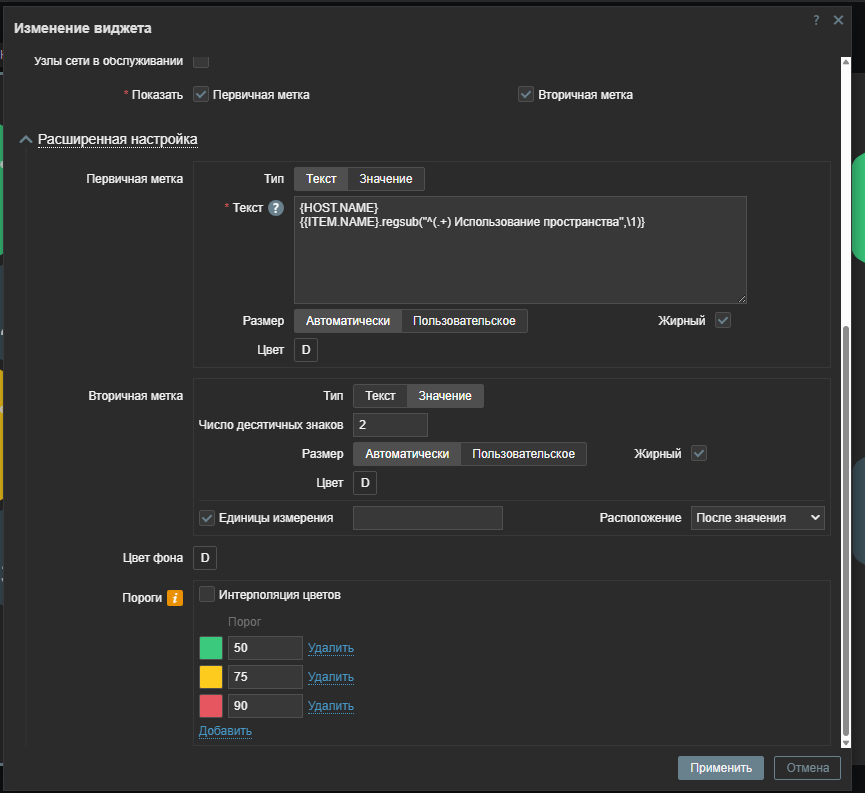Change the green threshold color swatch
The image size is (865, 793).
pos(211,648)
